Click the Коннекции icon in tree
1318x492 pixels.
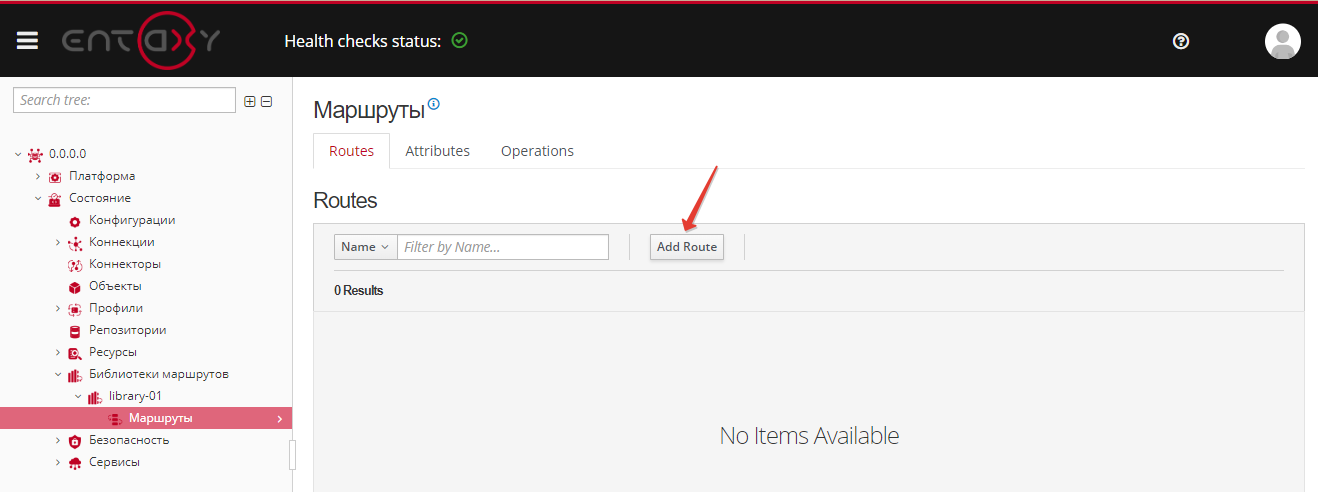click(74, 243)
